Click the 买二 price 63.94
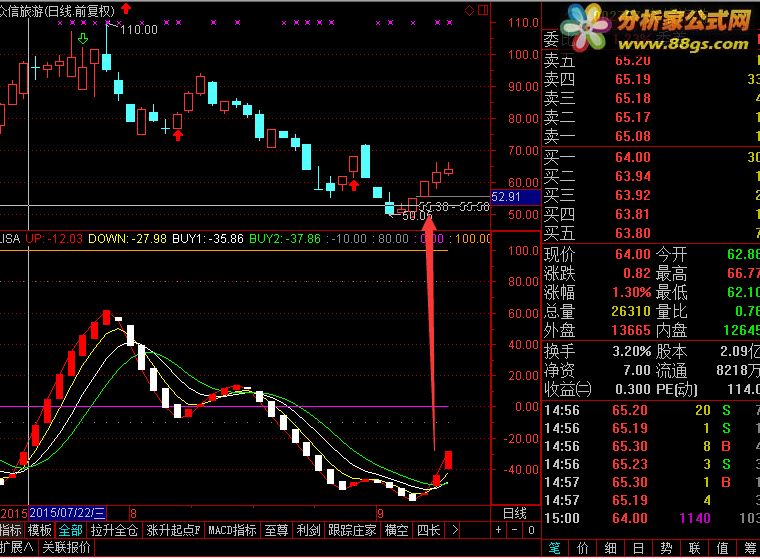Image resolution: width=760 pixels, height=559 pixels. [x=633, y=176]
